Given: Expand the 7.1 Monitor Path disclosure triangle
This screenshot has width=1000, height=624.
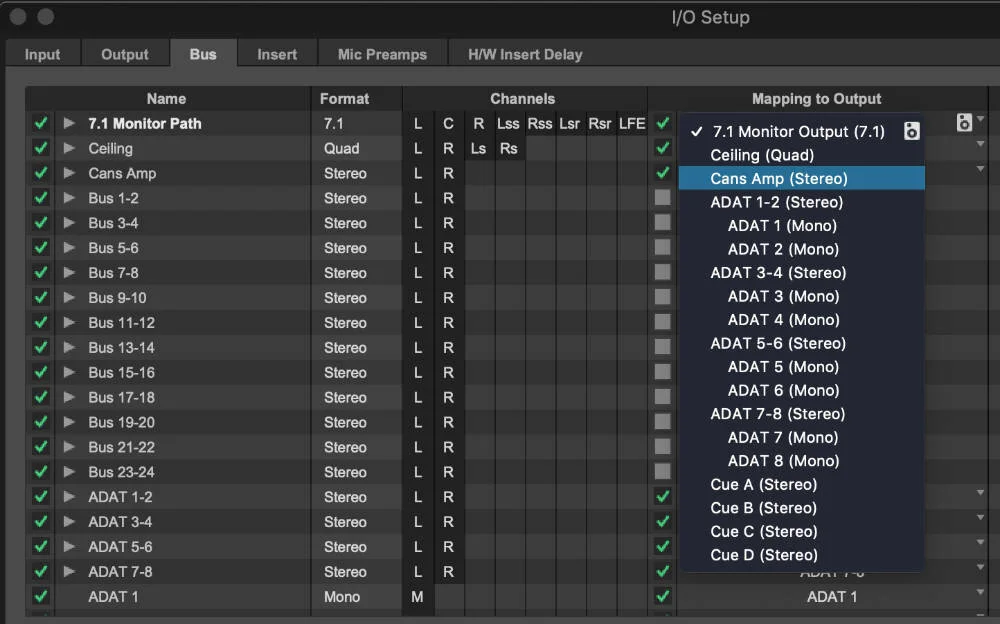Looking at the screenshot, I should (69, 123).
